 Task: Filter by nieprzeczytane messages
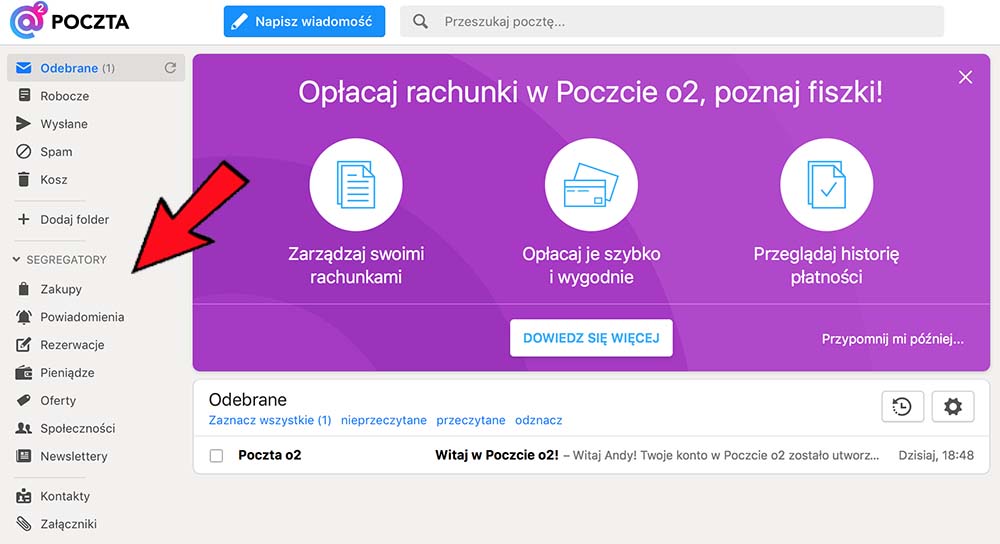click(x=384, y=420)
